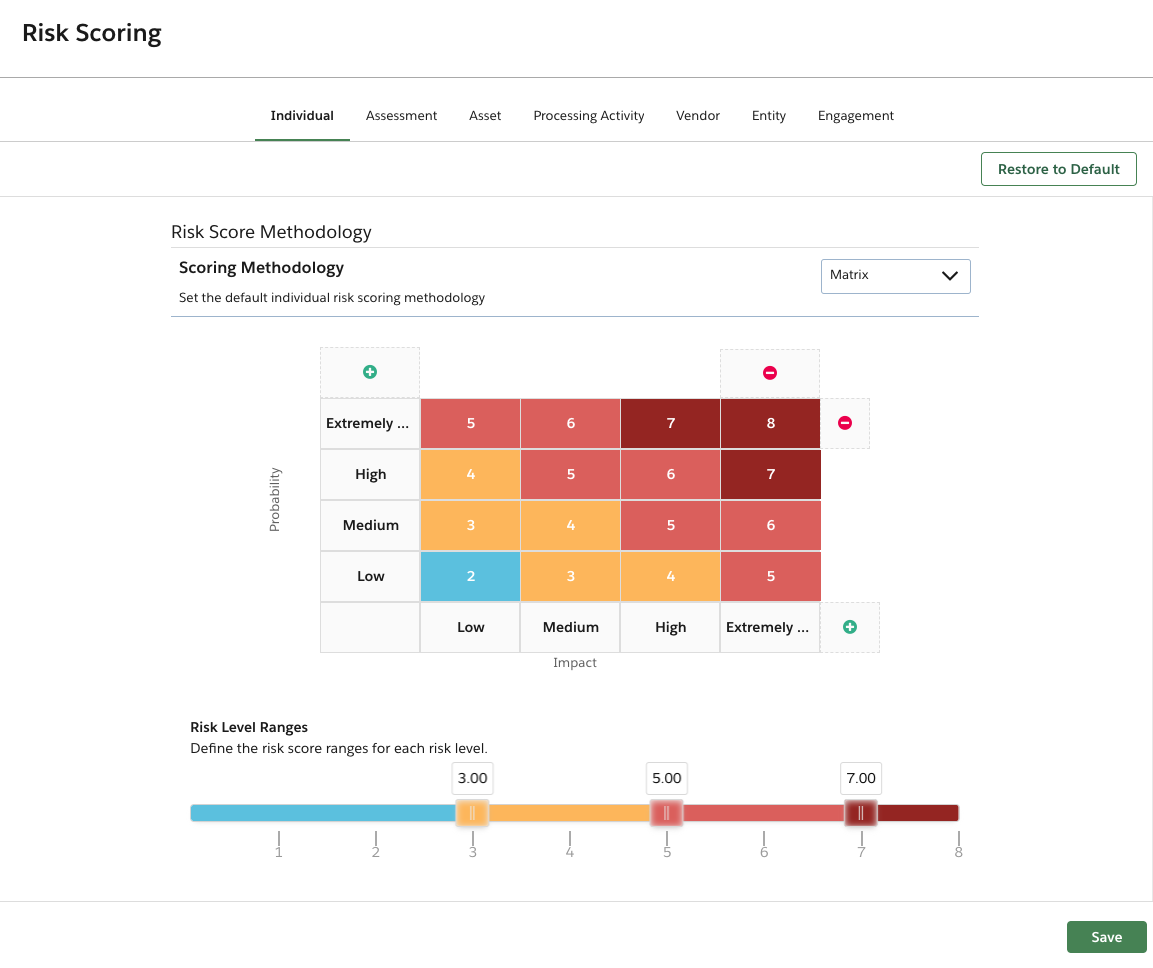Switch to the Engagement tab
Image resolution: width=1153 pixels, height=968 pixels.
pos(855,115)
